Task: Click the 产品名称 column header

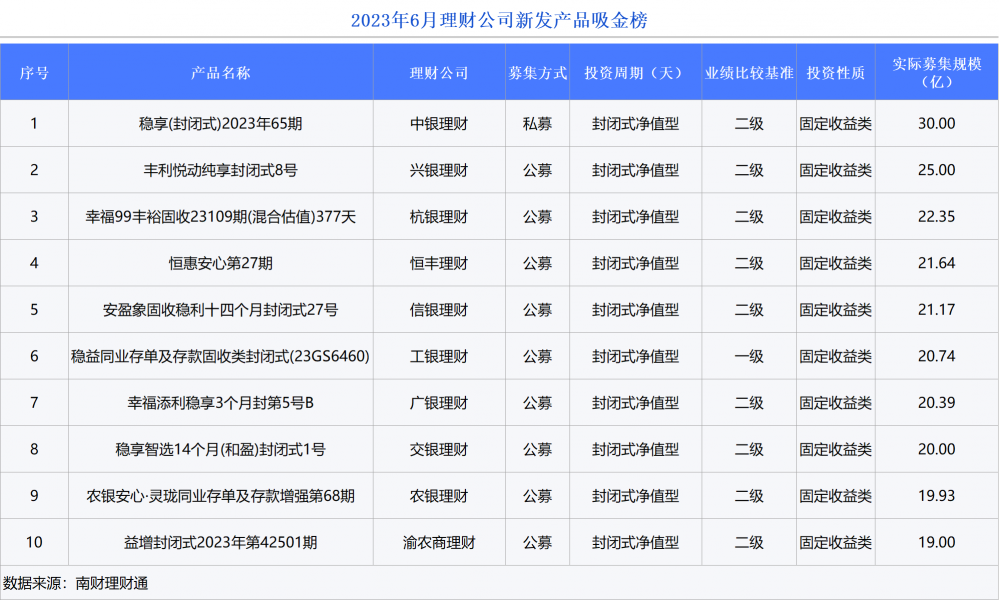Action: (x=220, y=73)
